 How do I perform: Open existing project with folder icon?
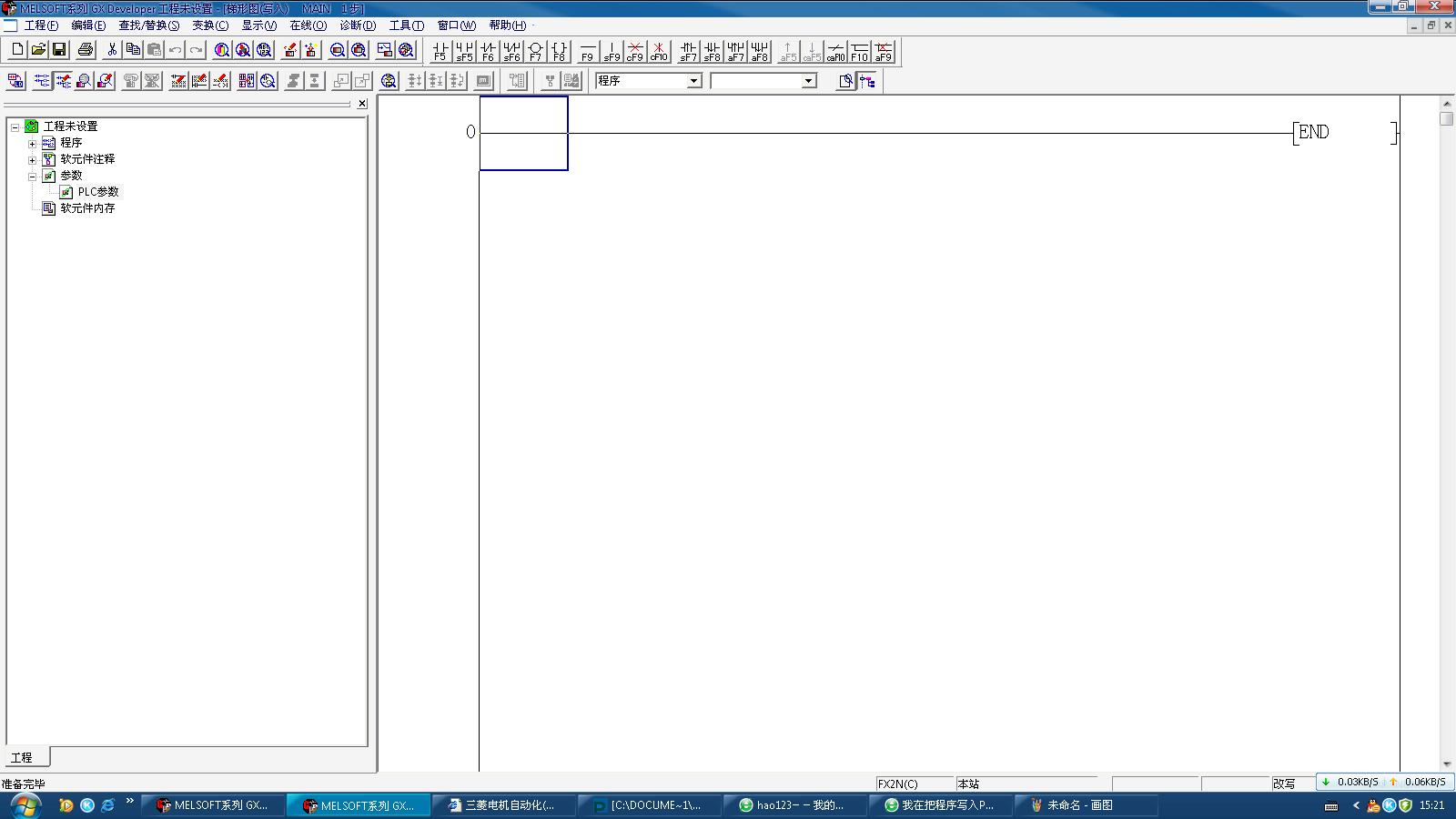coord(38,50)
